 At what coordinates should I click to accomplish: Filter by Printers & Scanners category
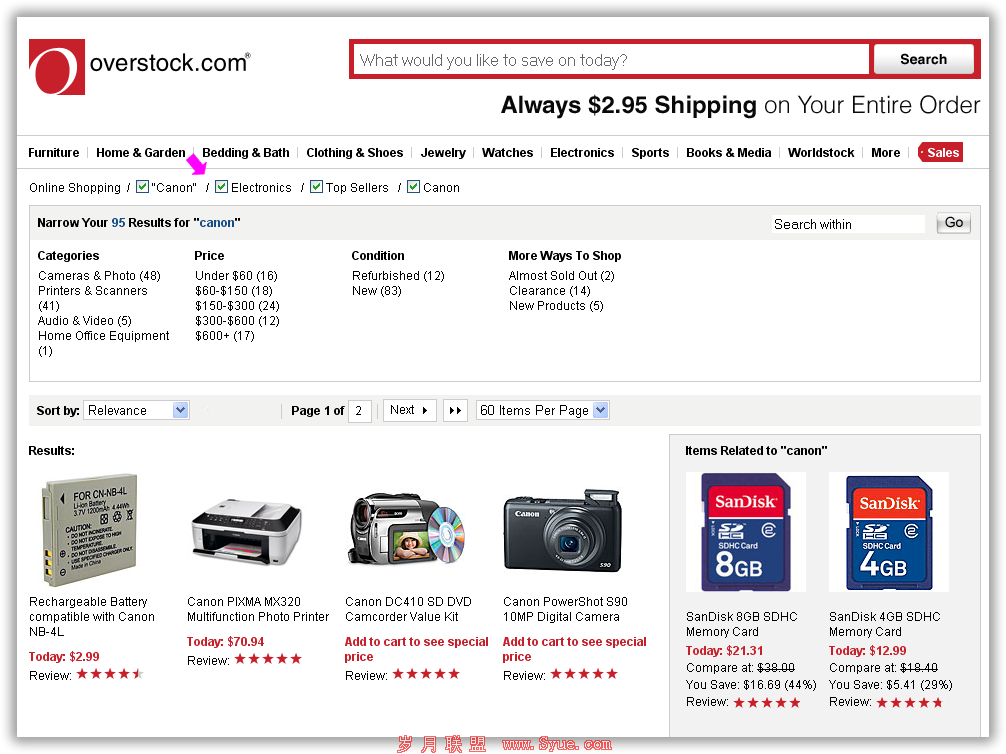(92, 298)
